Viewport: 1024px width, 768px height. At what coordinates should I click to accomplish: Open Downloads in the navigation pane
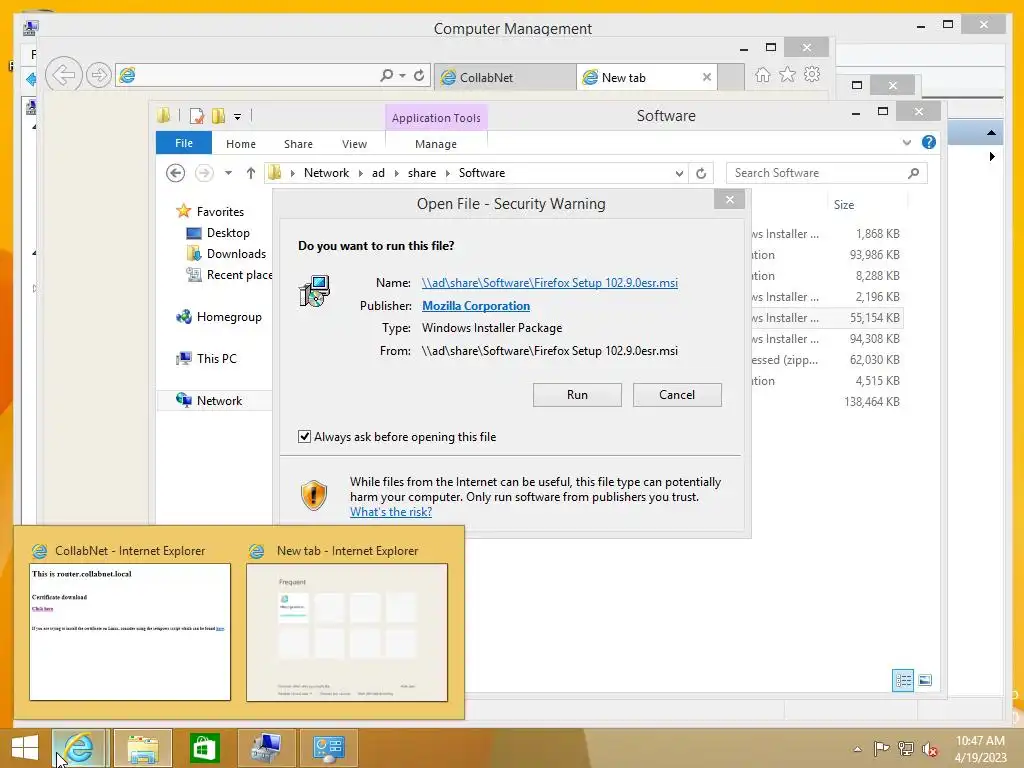(x=236, y=253)
